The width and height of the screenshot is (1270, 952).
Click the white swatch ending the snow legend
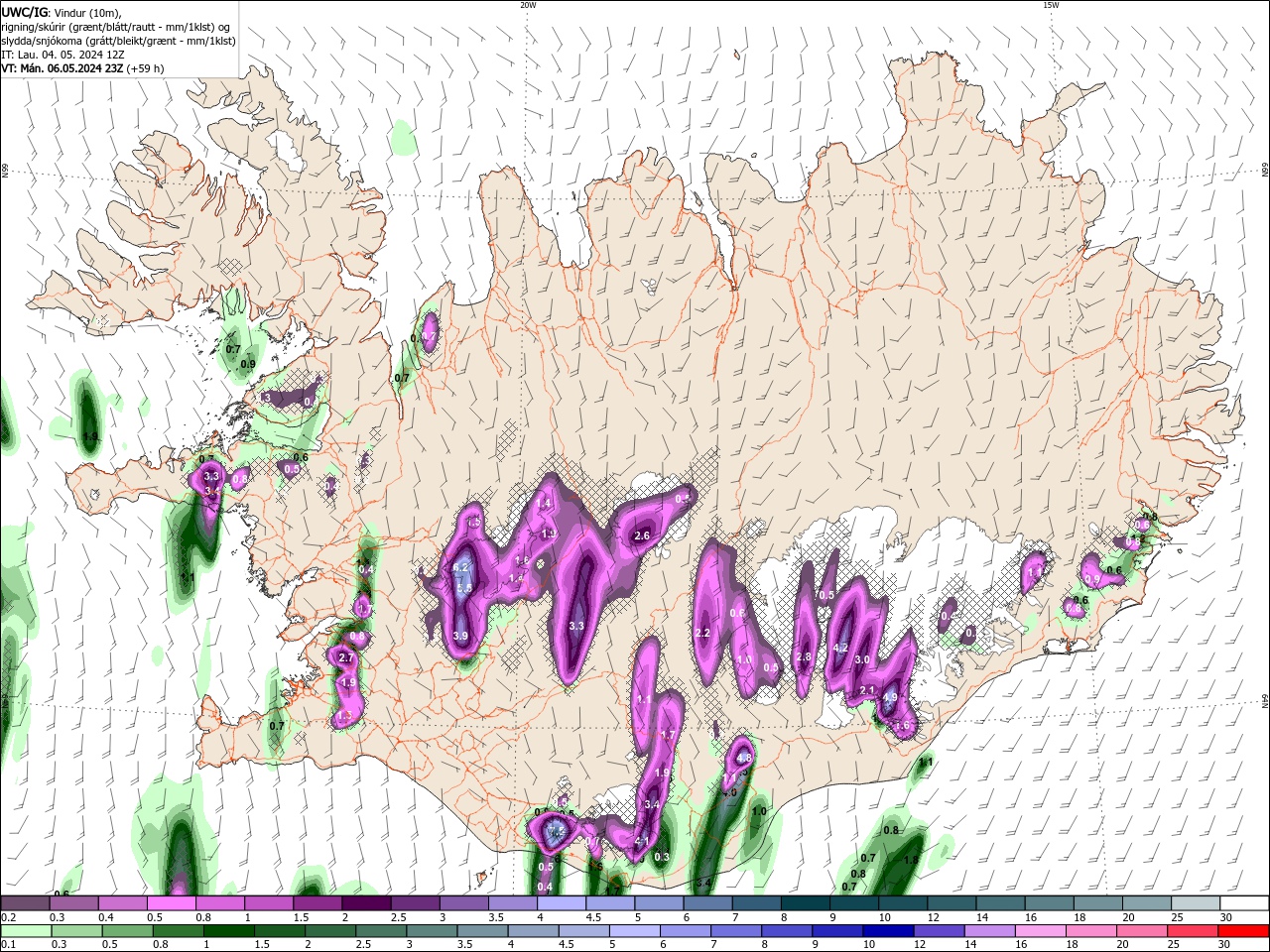[1244, 903]
